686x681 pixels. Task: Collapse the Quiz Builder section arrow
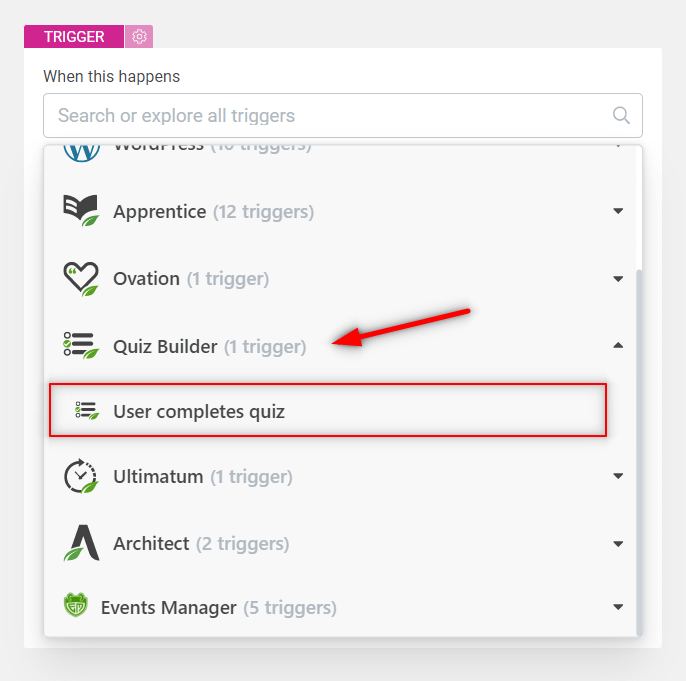(x=618, y=346)
